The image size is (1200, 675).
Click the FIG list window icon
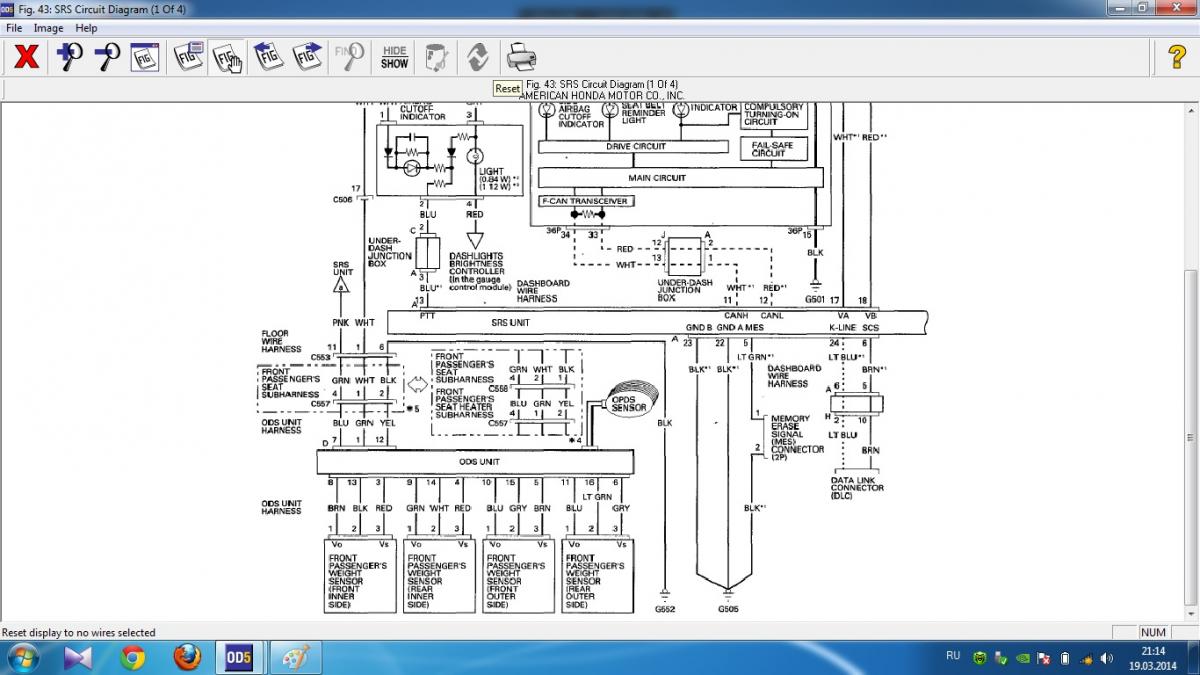pos(187,57)
